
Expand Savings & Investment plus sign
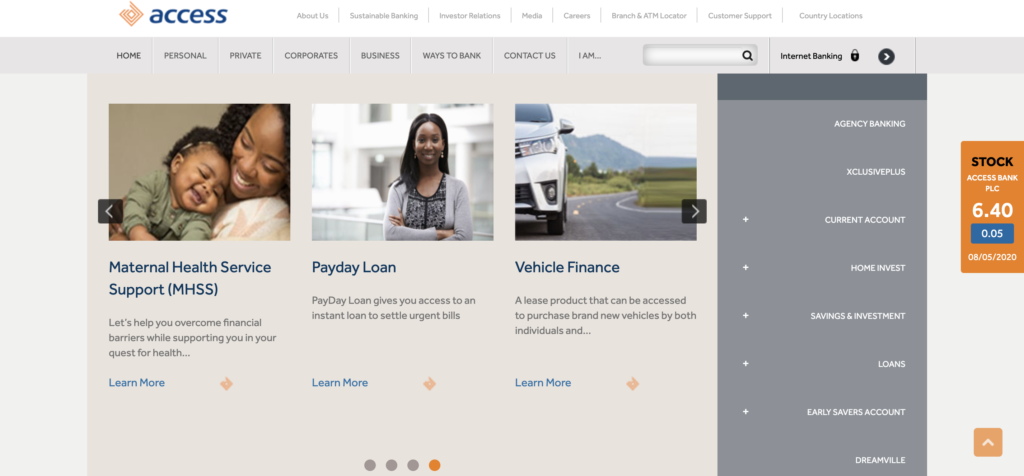click(x=745, y=315)
